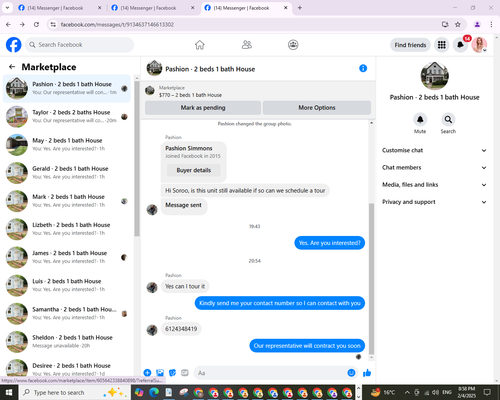
Task: Send a thumbs-up like
Action: 367,373
